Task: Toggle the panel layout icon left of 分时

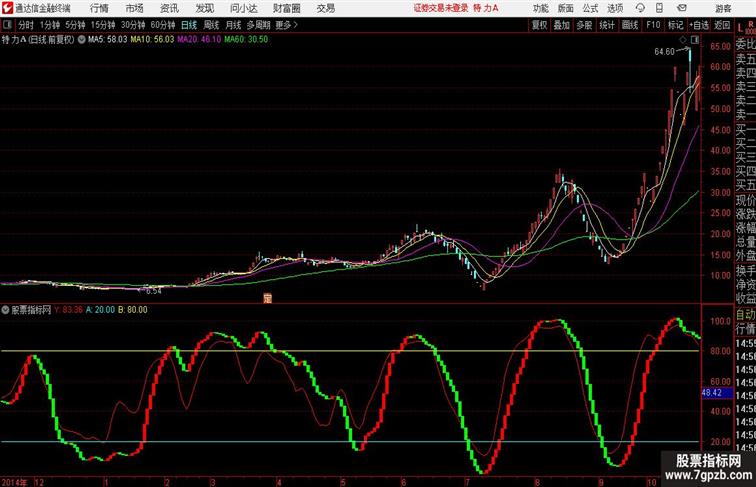Action: pos(7,25)
